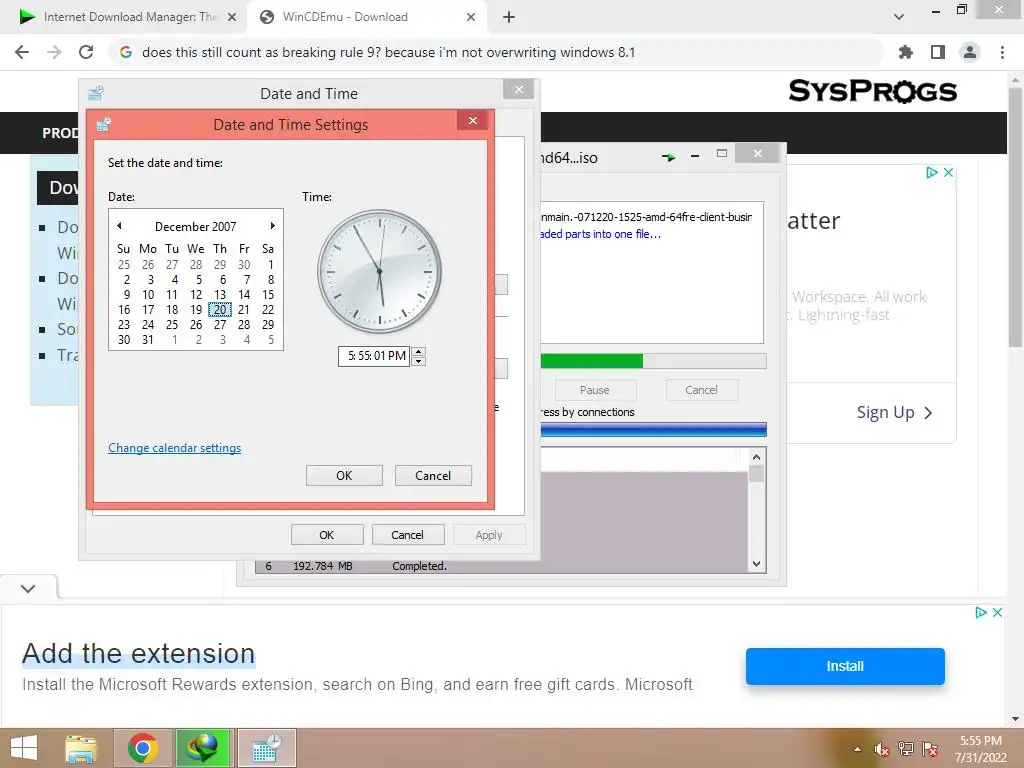
Task: Pause the IDM download
Action: tap(594, 390)
